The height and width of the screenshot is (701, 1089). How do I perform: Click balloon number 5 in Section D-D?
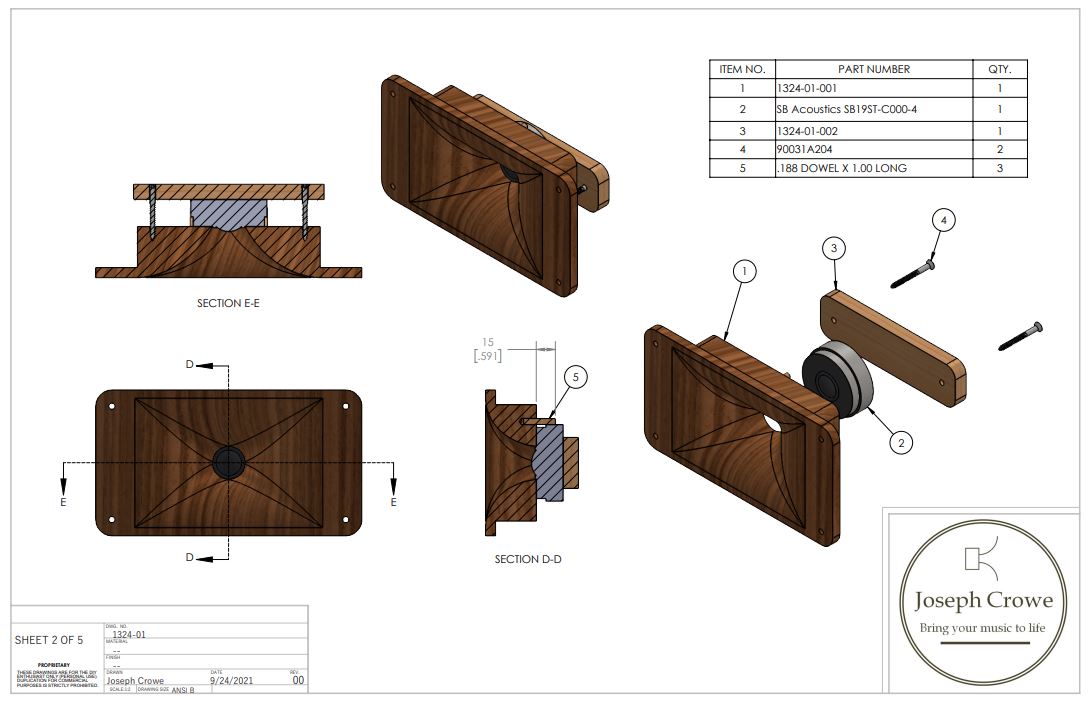click(575, 377)
